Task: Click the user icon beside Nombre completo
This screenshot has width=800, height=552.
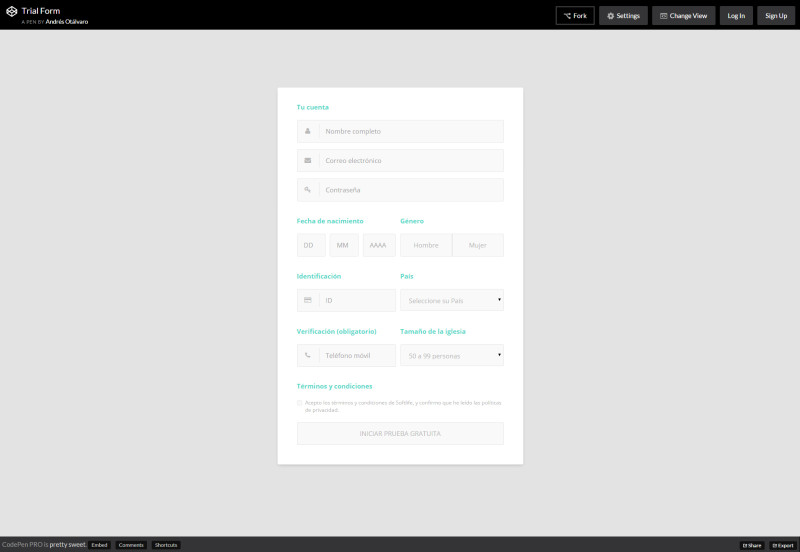Action: pos(308,131)
